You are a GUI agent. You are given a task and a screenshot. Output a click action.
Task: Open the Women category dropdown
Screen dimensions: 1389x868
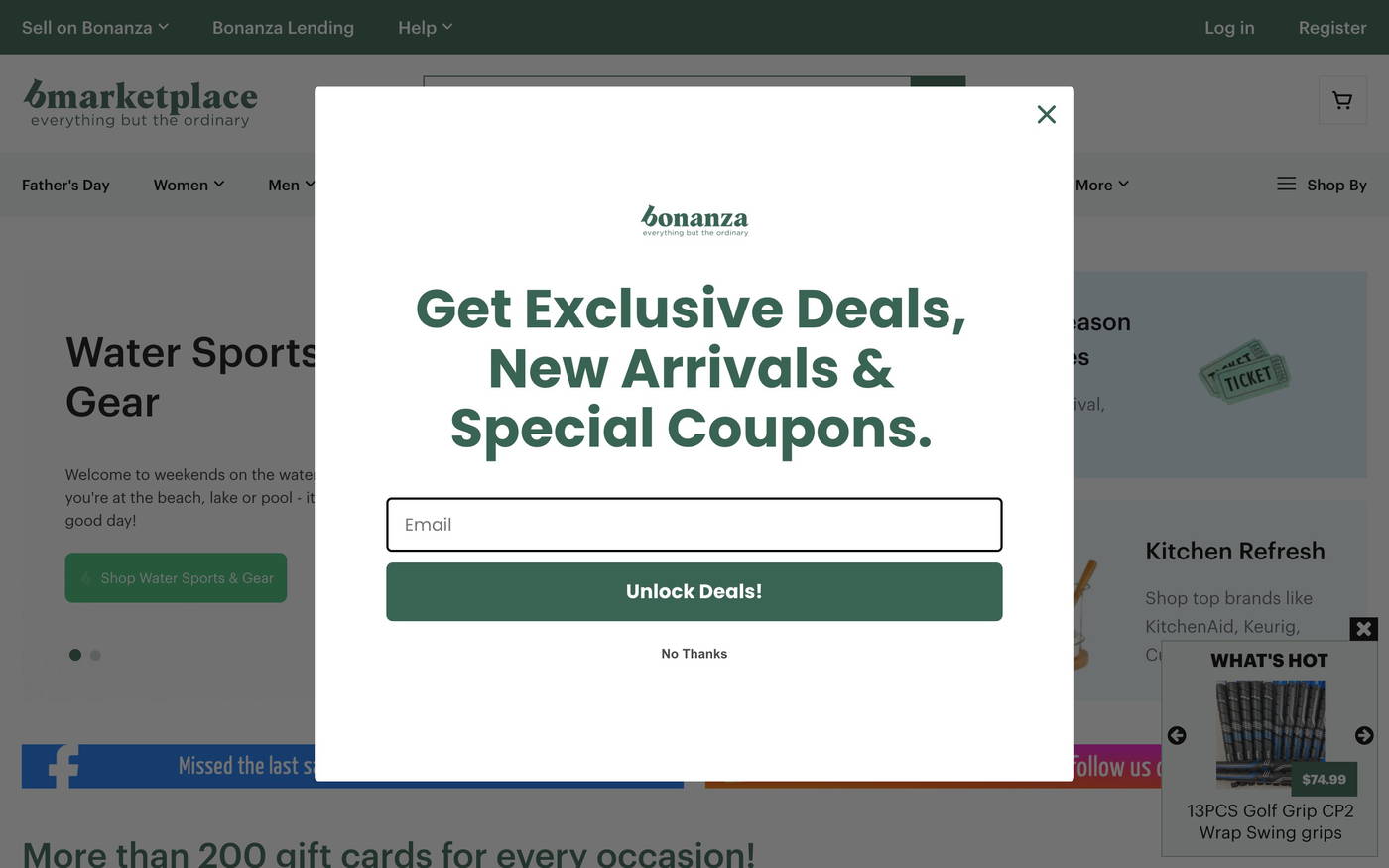pyautogui.click(x=189, y=185)
